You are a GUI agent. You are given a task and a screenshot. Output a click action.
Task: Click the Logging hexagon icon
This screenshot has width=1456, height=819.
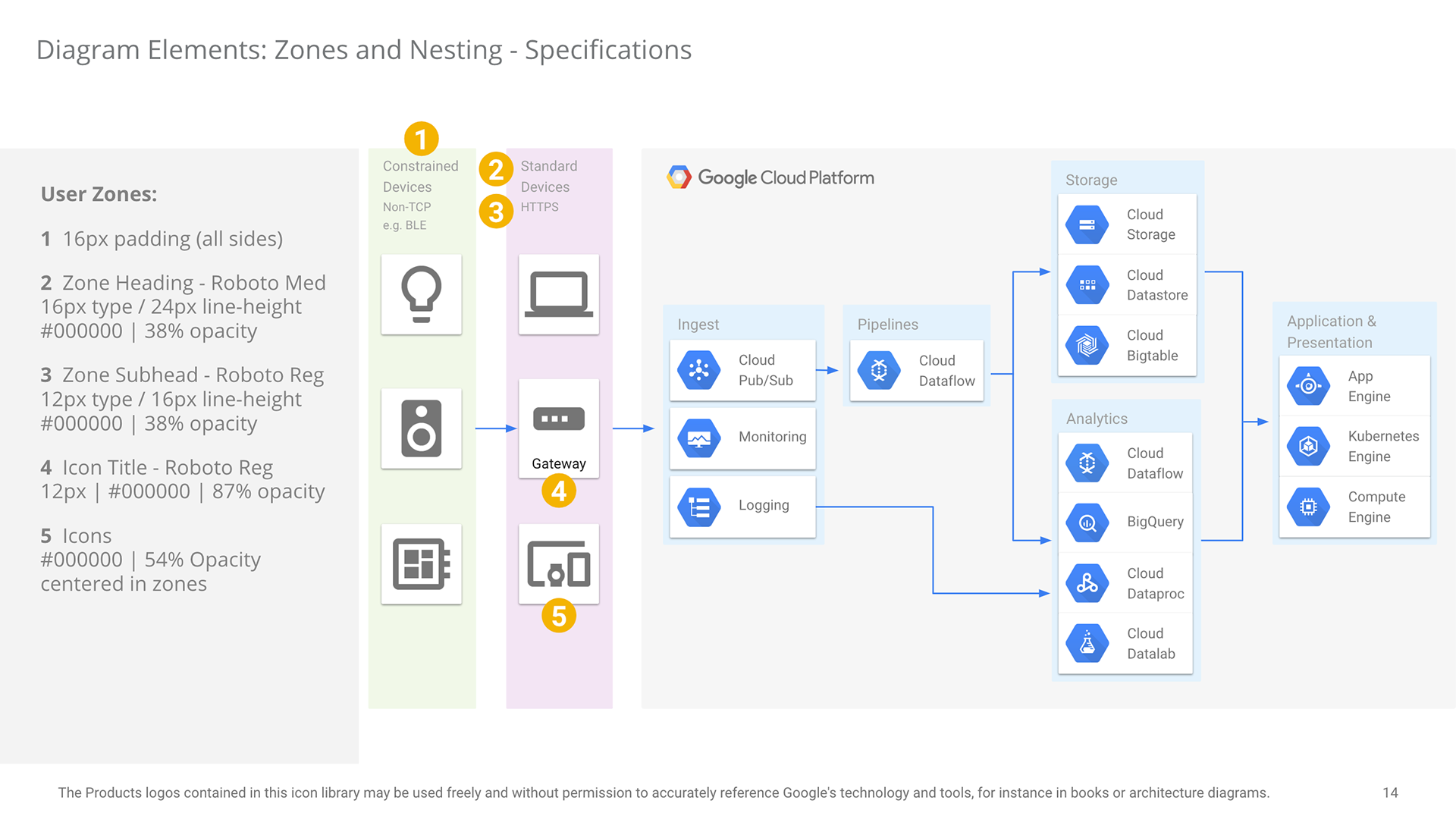(698, 507)
